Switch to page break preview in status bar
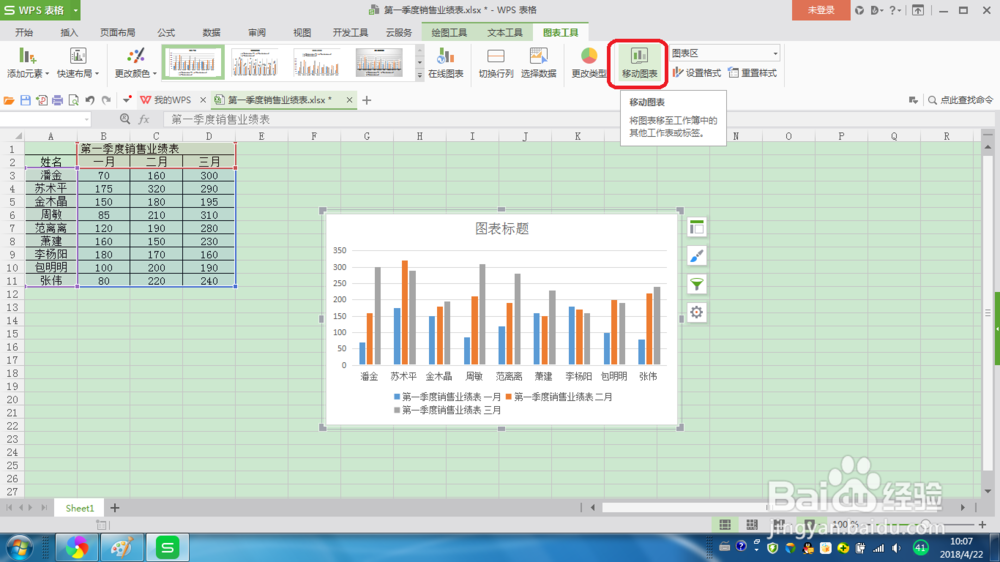This screenshot has height=562, width=1000. point(752,524)
